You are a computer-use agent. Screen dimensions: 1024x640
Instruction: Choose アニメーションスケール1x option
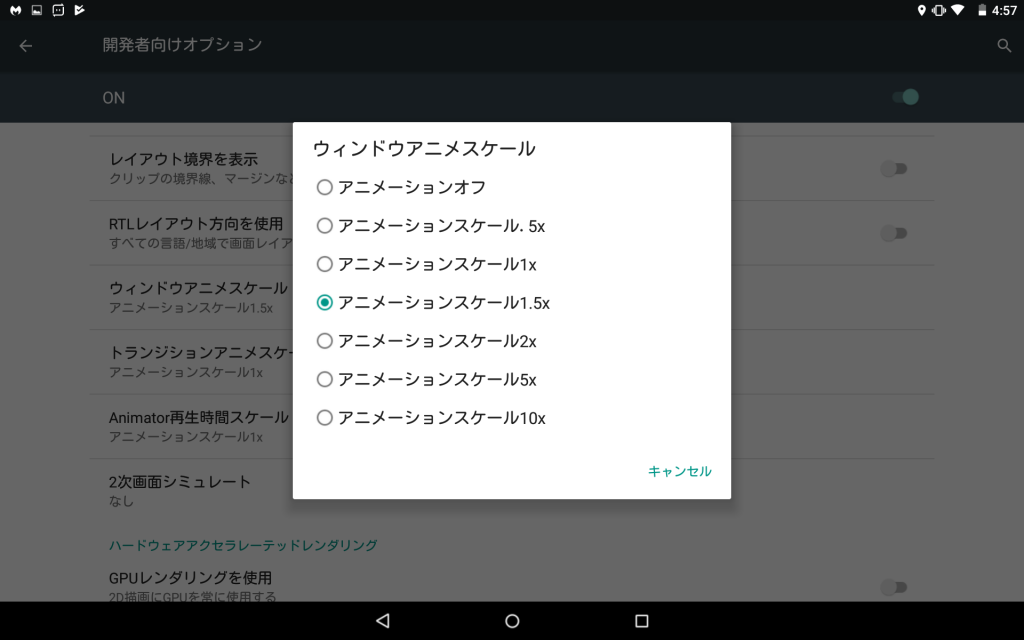tap(324, 264)
